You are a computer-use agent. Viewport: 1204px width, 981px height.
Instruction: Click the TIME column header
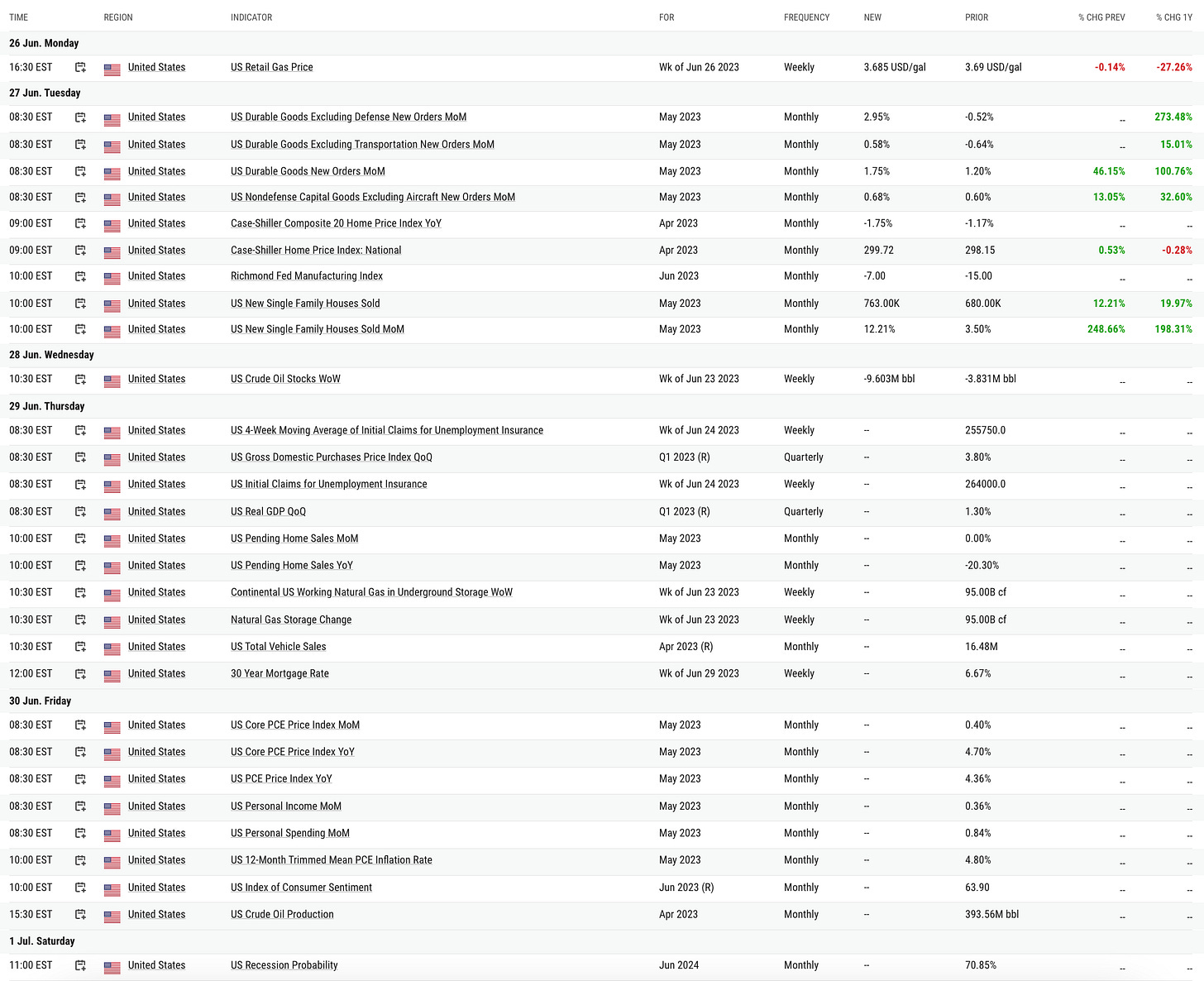pyautogui.click(x=19, y=17)
